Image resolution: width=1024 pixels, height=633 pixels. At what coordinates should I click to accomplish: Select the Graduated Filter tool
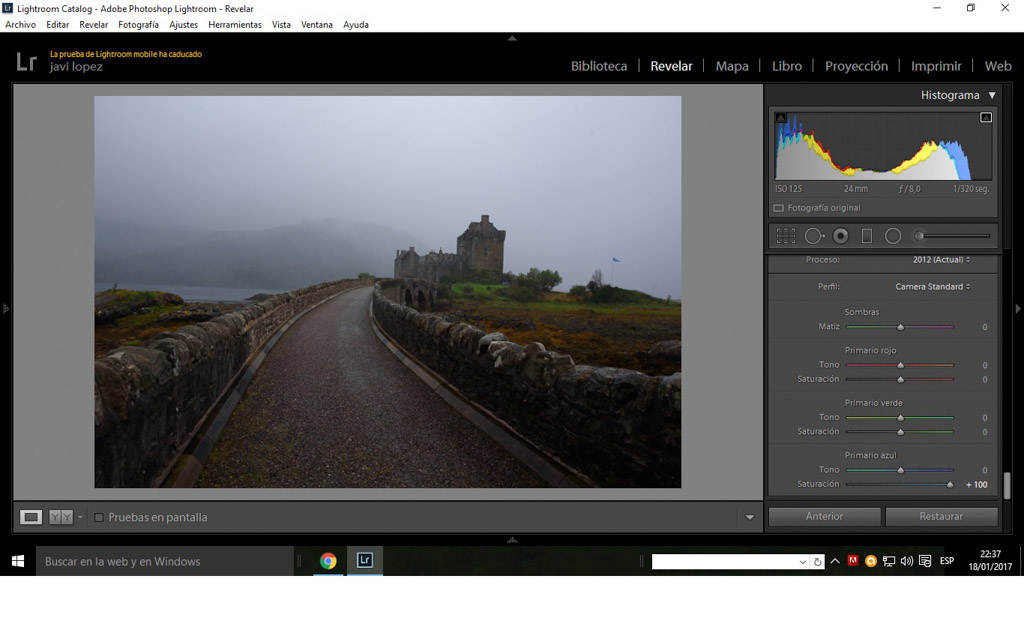tap(867, 236)
